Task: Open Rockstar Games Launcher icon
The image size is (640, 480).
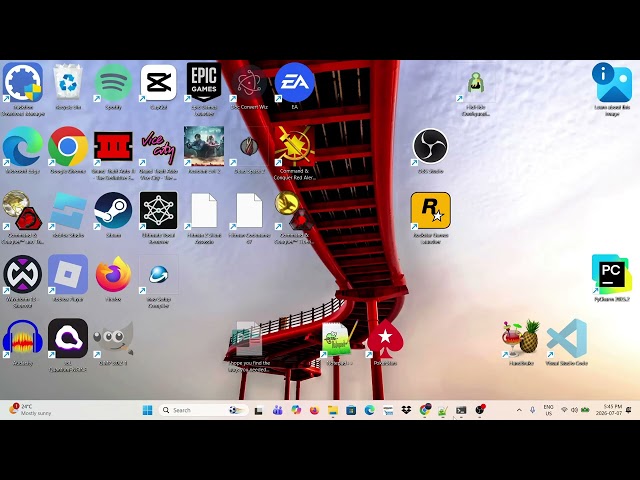Action: pos(430,211)
